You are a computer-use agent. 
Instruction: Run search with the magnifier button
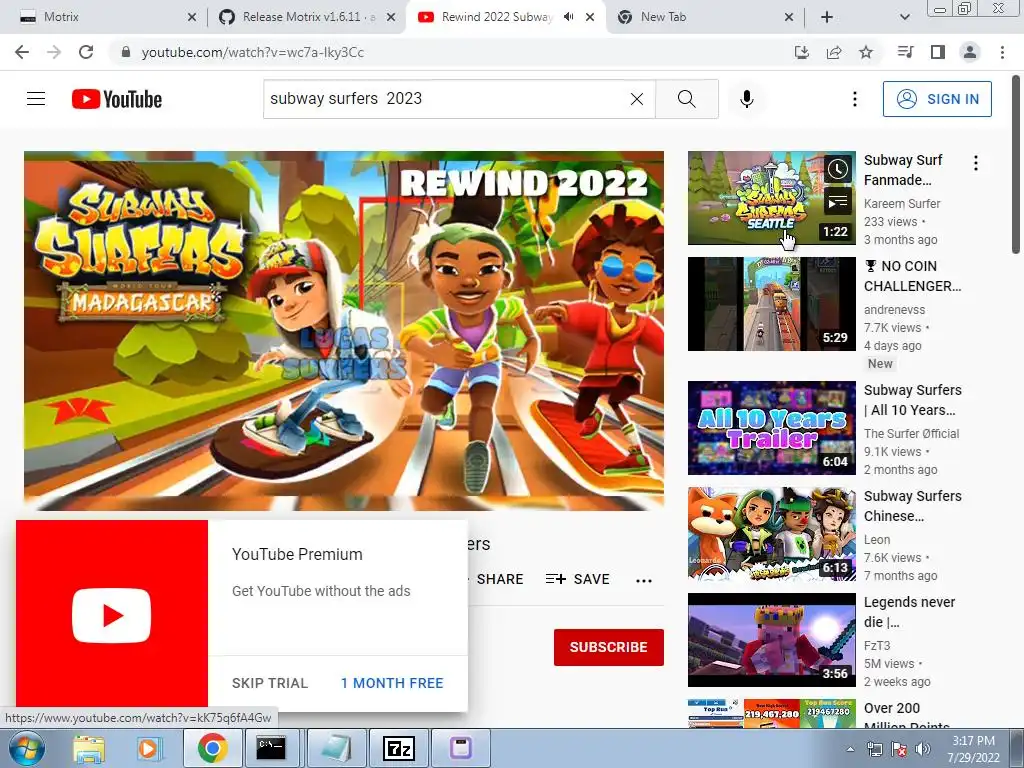tap(686, 99)
